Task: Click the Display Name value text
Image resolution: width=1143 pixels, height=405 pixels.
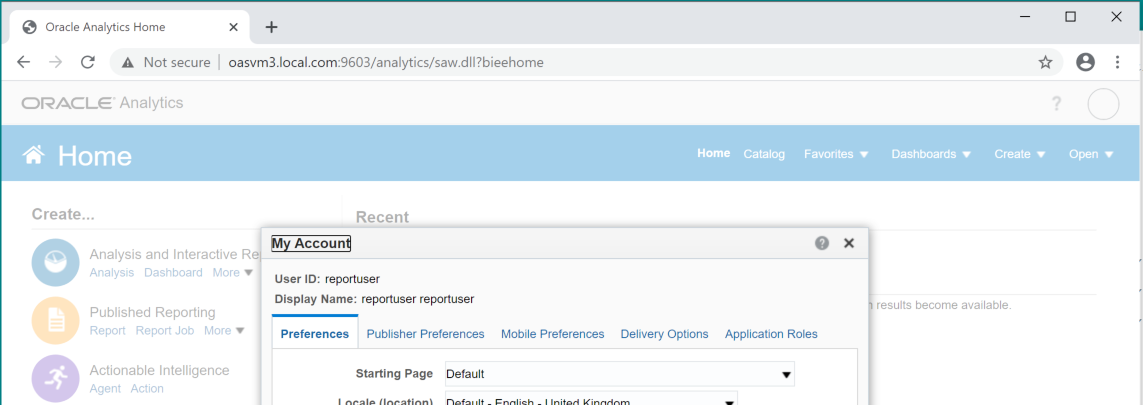Action: (418, 299)
